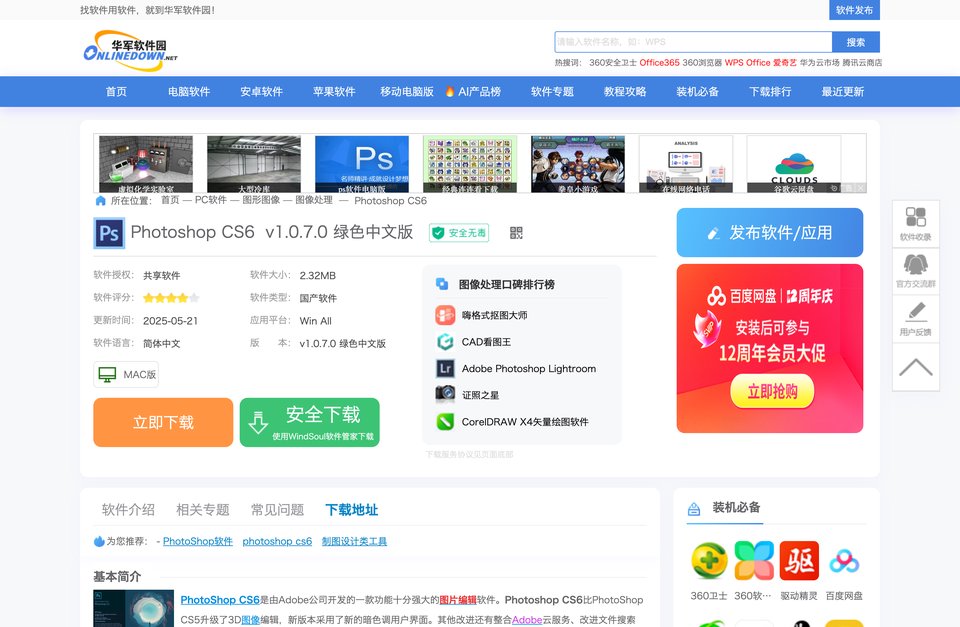Click the green 安全下载 button
This screenshot has height=627, width=960.
click(x=310, y=422)
